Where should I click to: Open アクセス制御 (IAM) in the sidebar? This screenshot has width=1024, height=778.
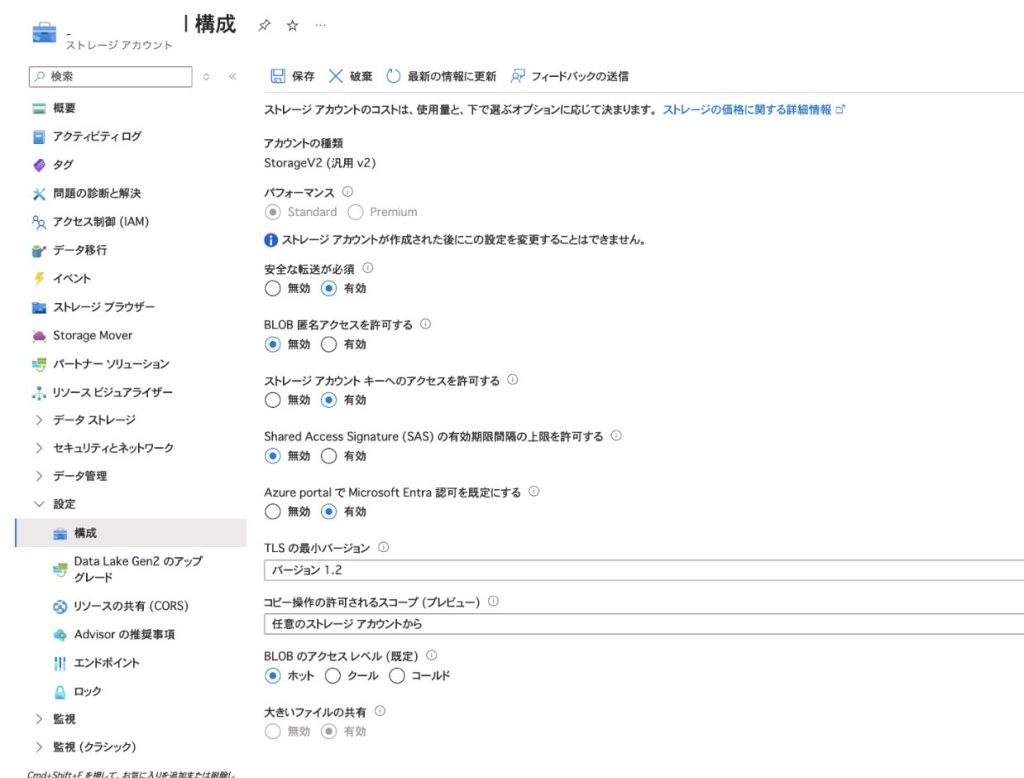coord(100,222)
